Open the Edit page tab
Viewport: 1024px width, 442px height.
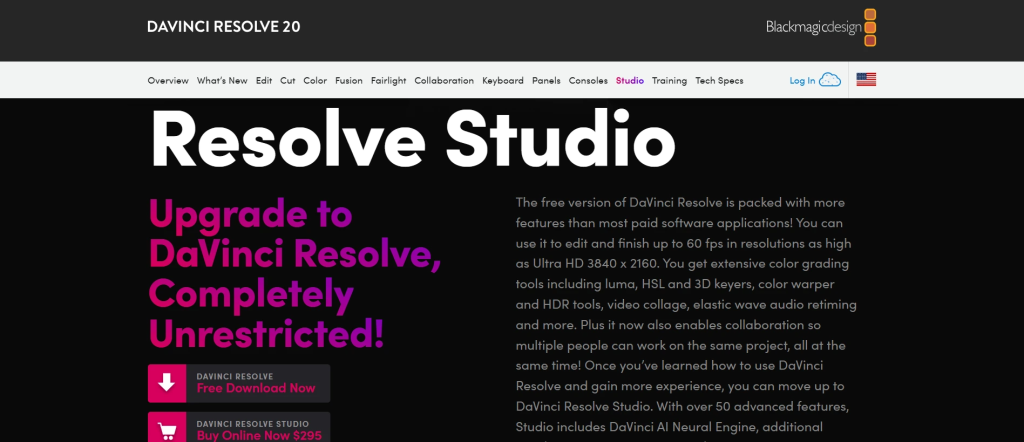[264, 80]
